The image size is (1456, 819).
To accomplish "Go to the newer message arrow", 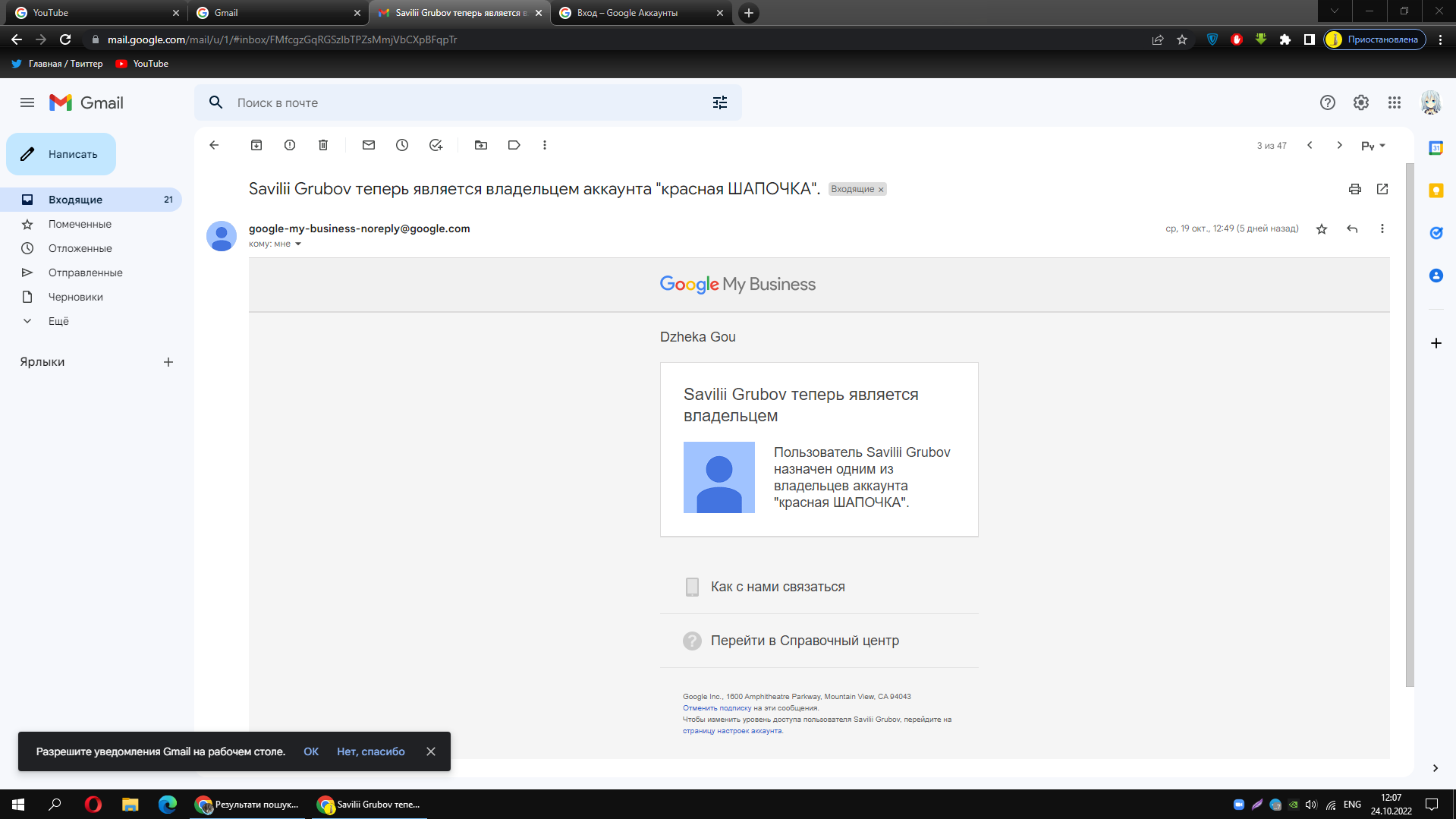I will click(x=1310, y=145).
